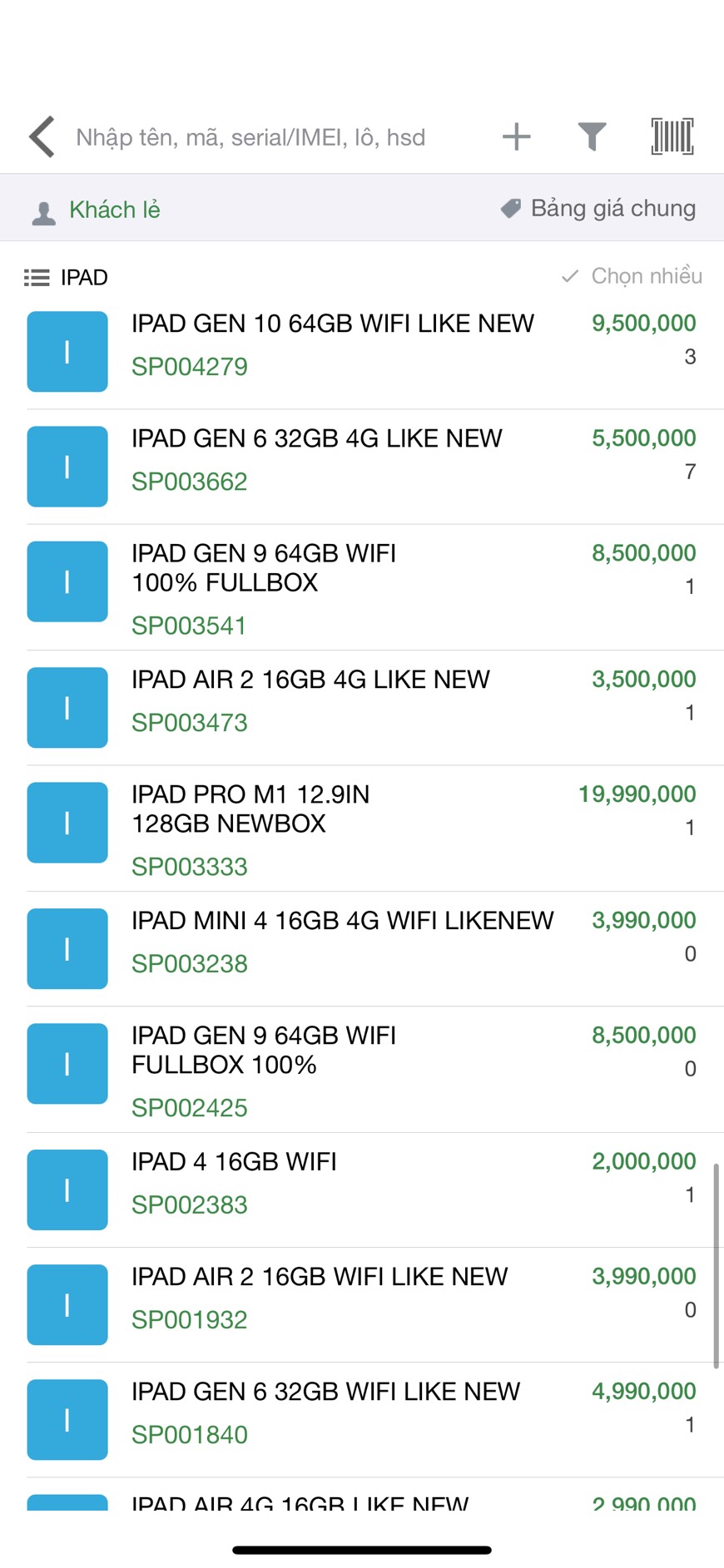Tap thumbnail of product SP002425
This screenshot has height=1568, width=724.
67,1064
